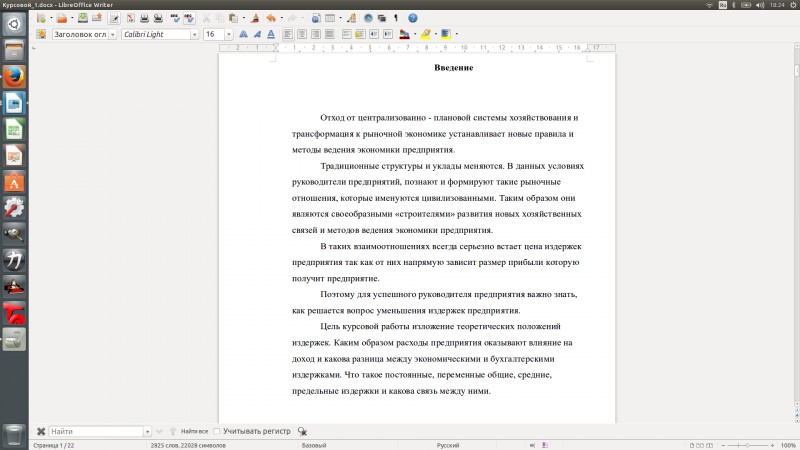The height and width of the screenshot is (450, 800).
Task: Run Spelling and Grammar check icon
Action: (x=175, y=18)
